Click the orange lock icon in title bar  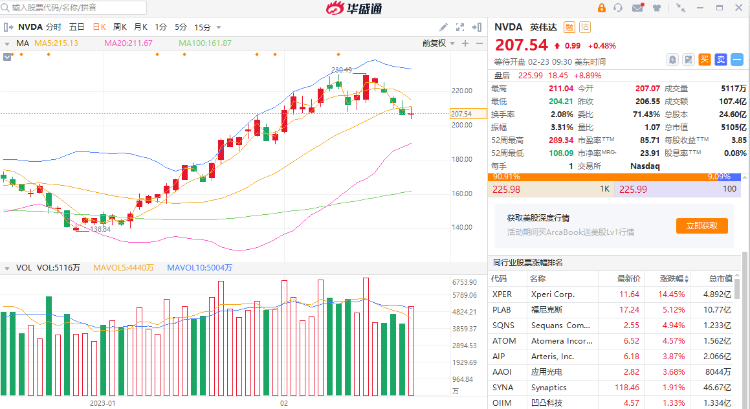tap(602, 8)
